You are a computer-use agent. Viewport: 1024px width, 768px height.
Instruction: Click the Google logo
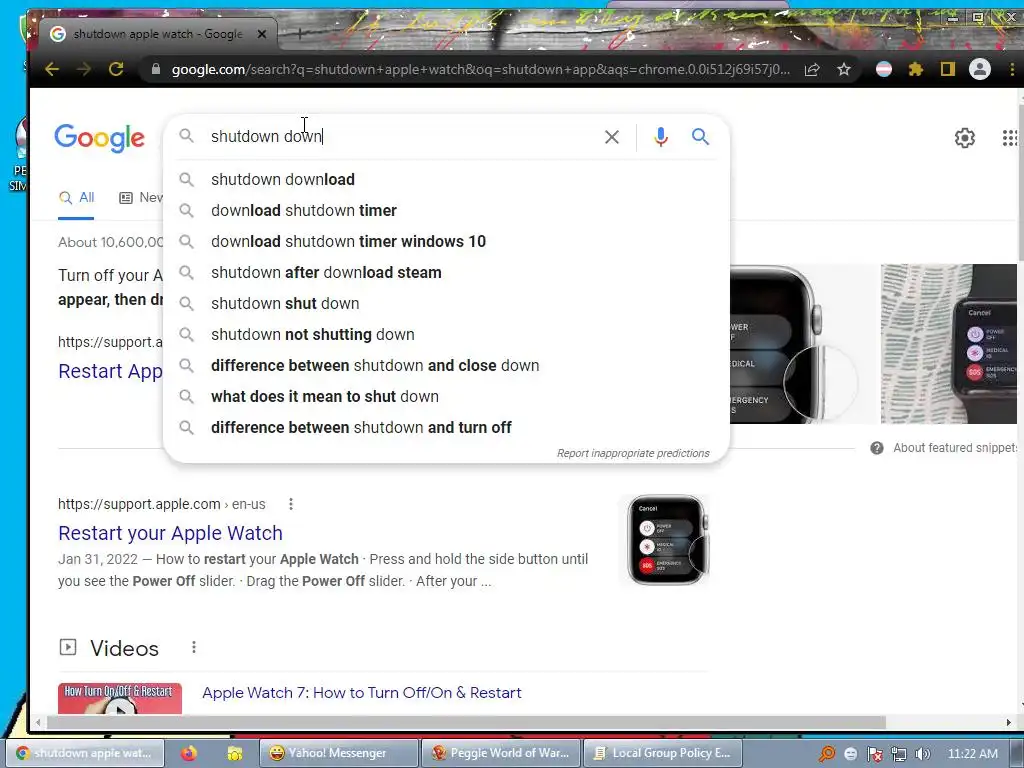coord(99,138)
